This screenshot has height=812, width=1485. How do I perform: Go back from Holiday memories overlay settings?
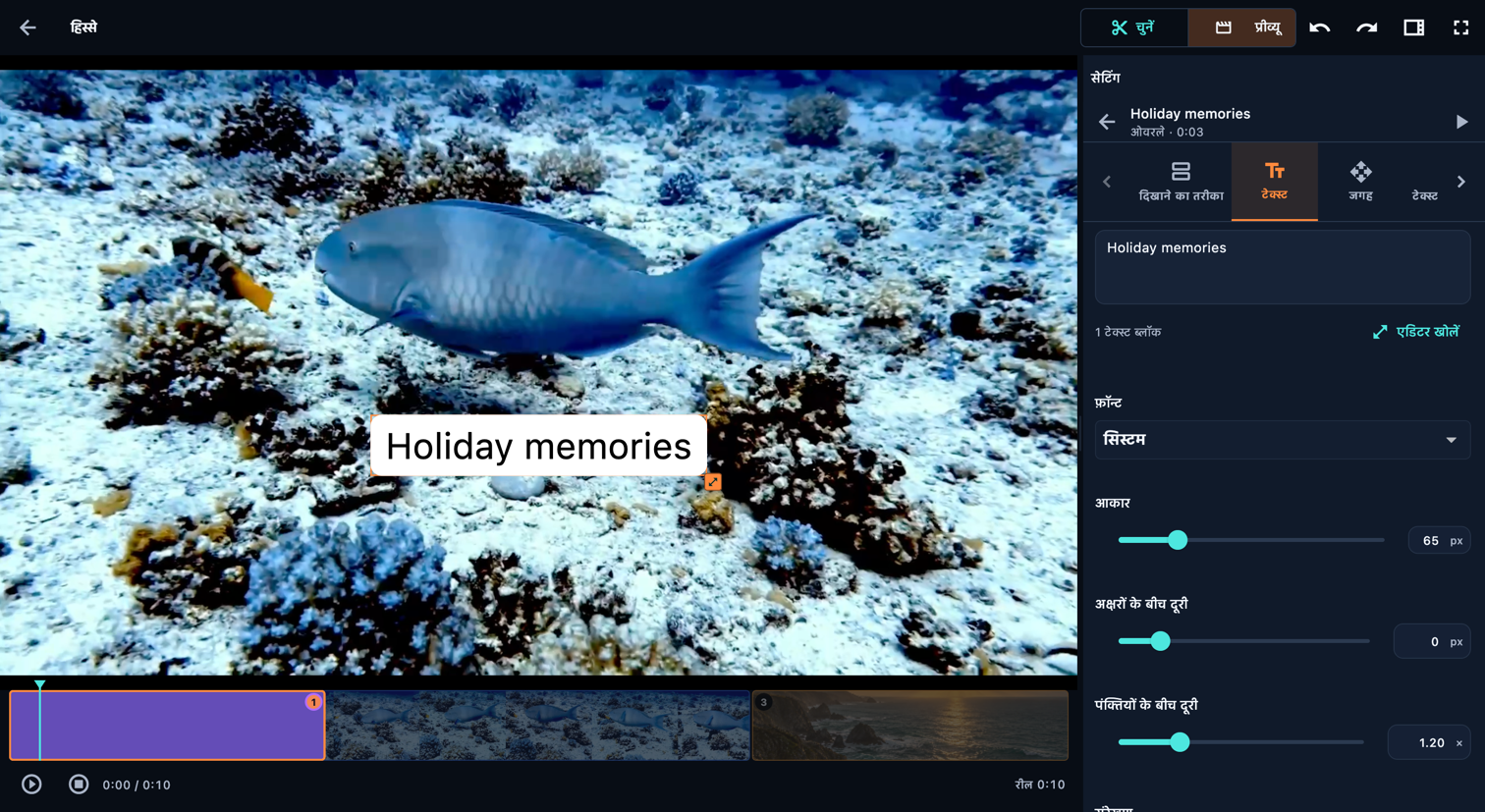pos(1107,122)
